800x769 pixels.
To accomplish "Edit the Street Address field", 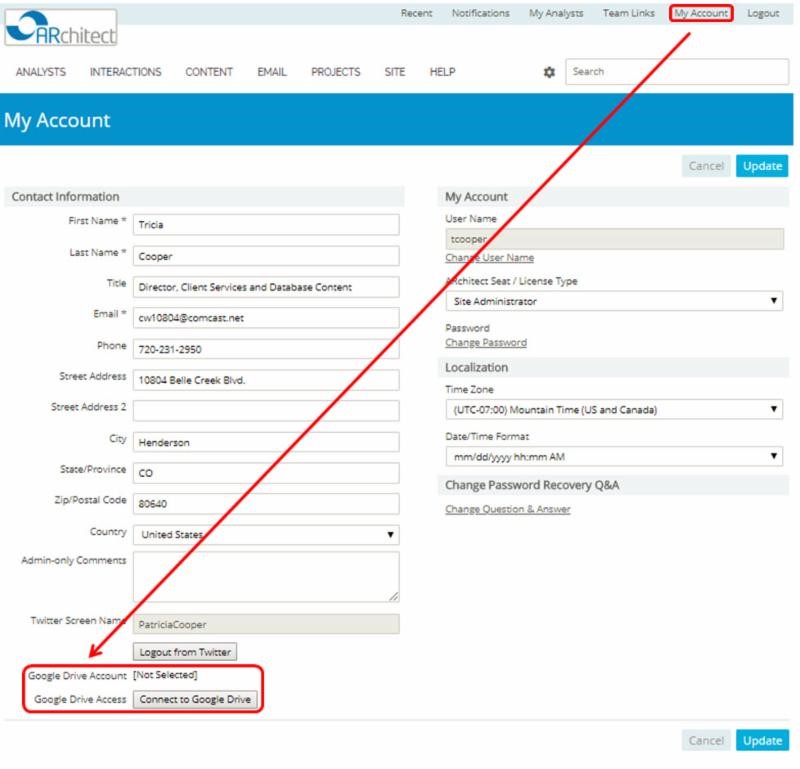I will point(266,380).
